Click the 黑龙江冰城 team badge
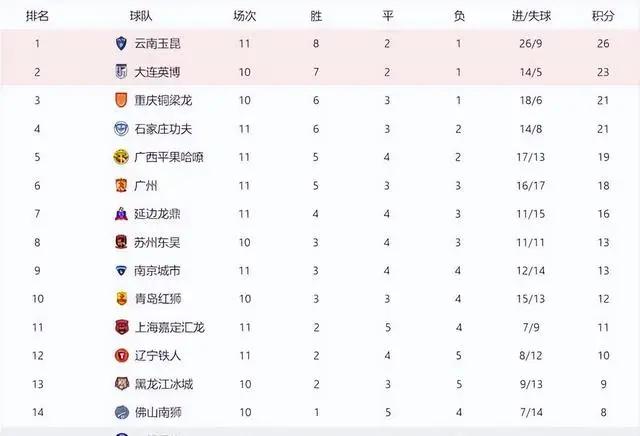 (122, 384)
